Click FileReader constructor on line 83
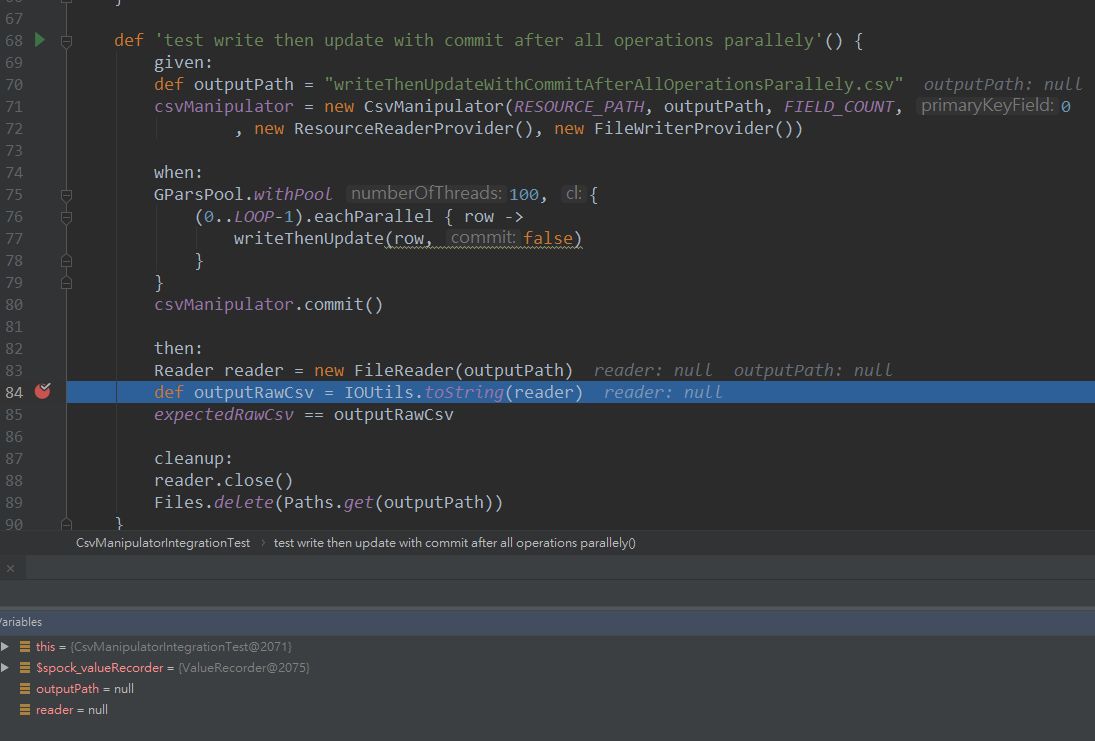The width and height of the screenshot is (1095, 741). (404, 370)
